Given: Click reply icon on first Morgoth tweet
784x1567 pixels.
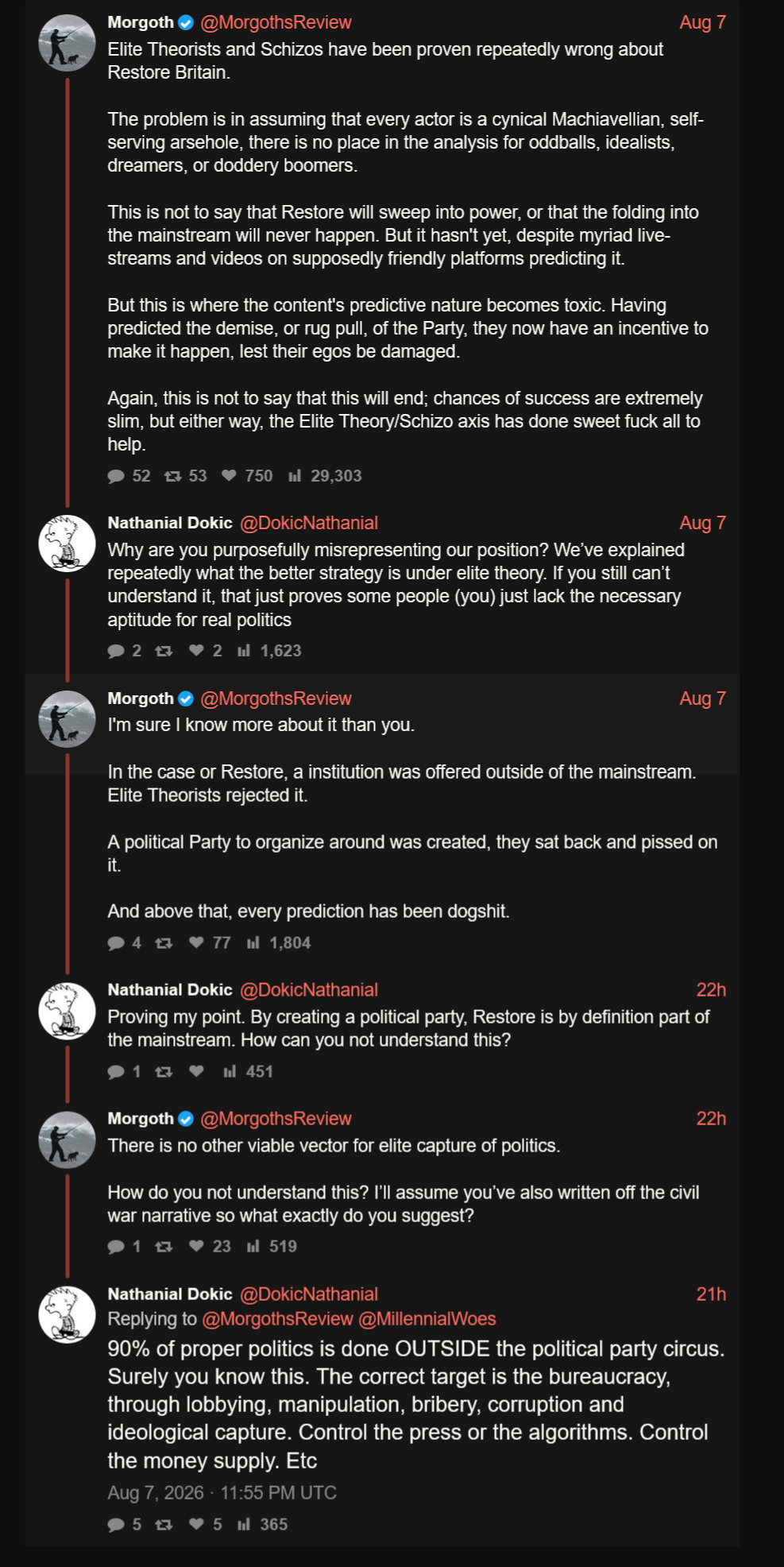Looking at the screenshot, I should click(x=116, y=476).
